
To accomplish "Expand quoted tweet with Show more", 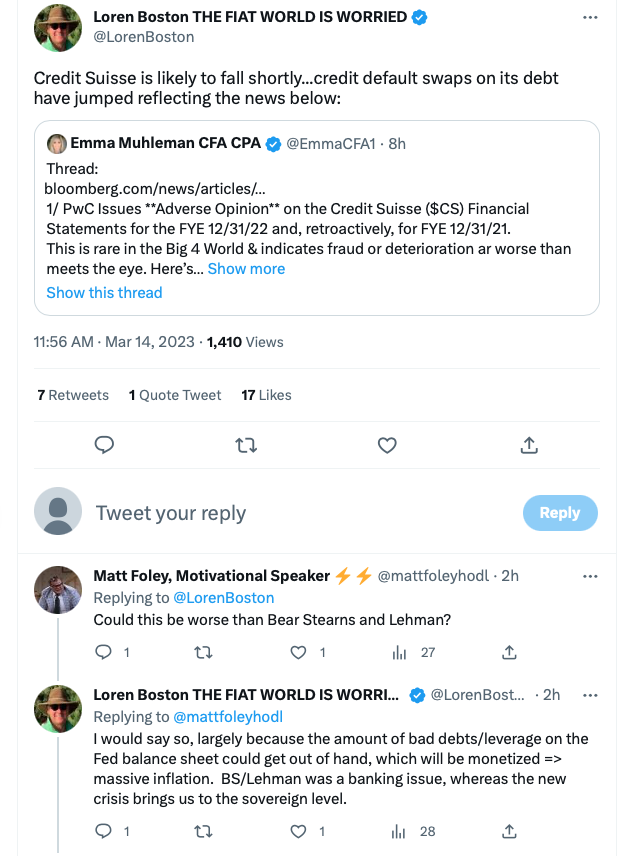I will pos(246,269).
